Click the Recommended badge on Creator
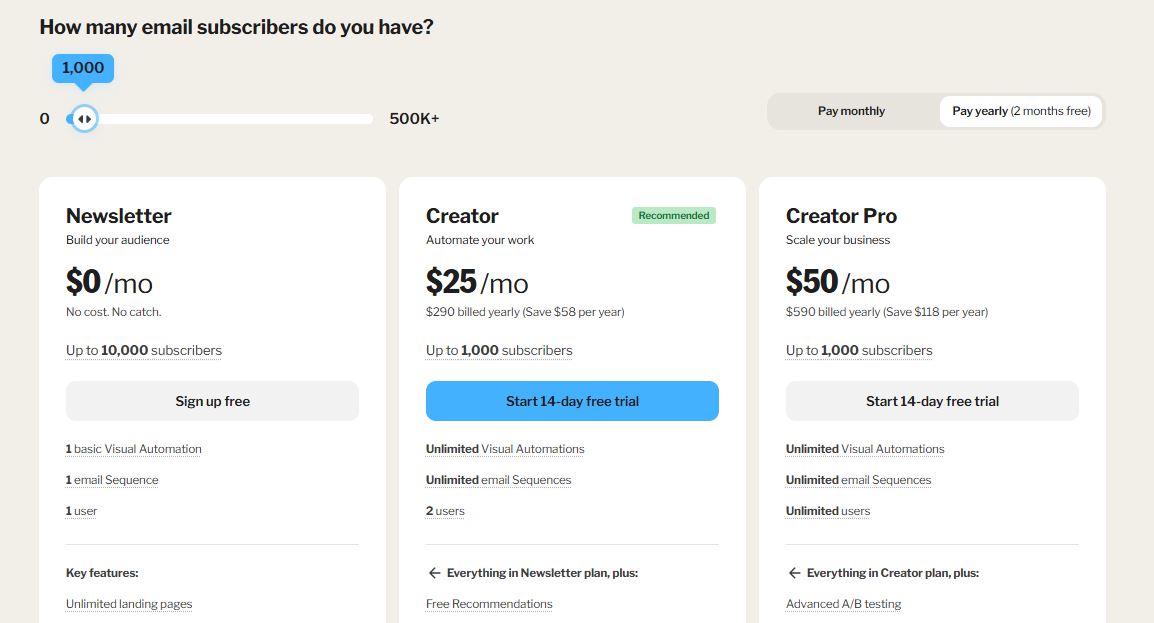 (674, 215)
